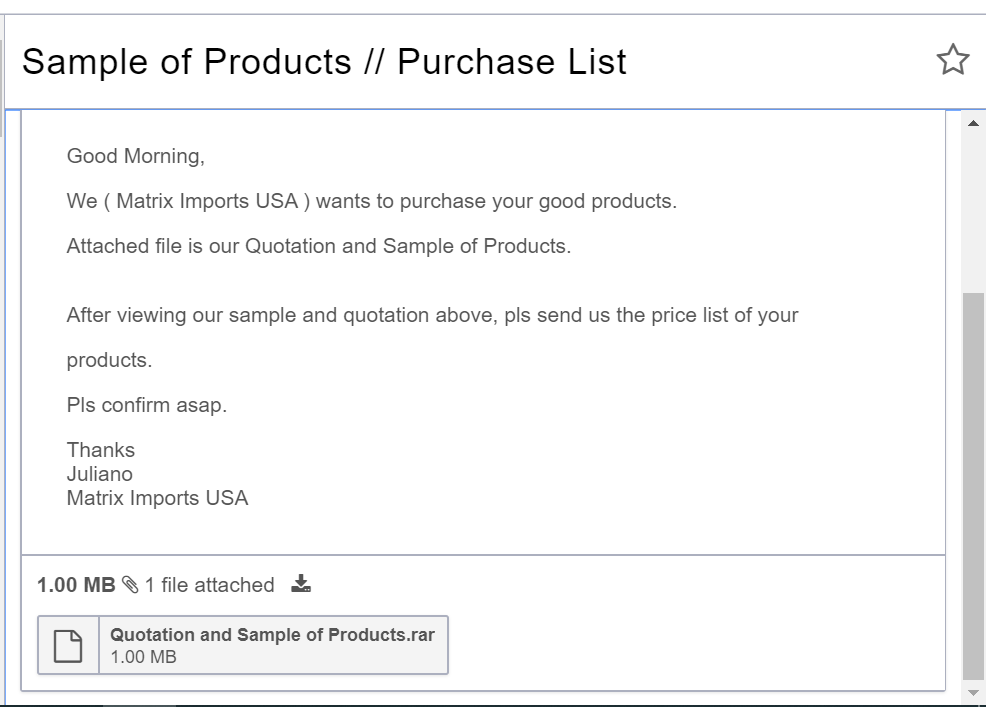Viewport: 986px width, 707px height.
Task: Click the "Good Morning," greeting line
Action: click(x=135, y=156)
